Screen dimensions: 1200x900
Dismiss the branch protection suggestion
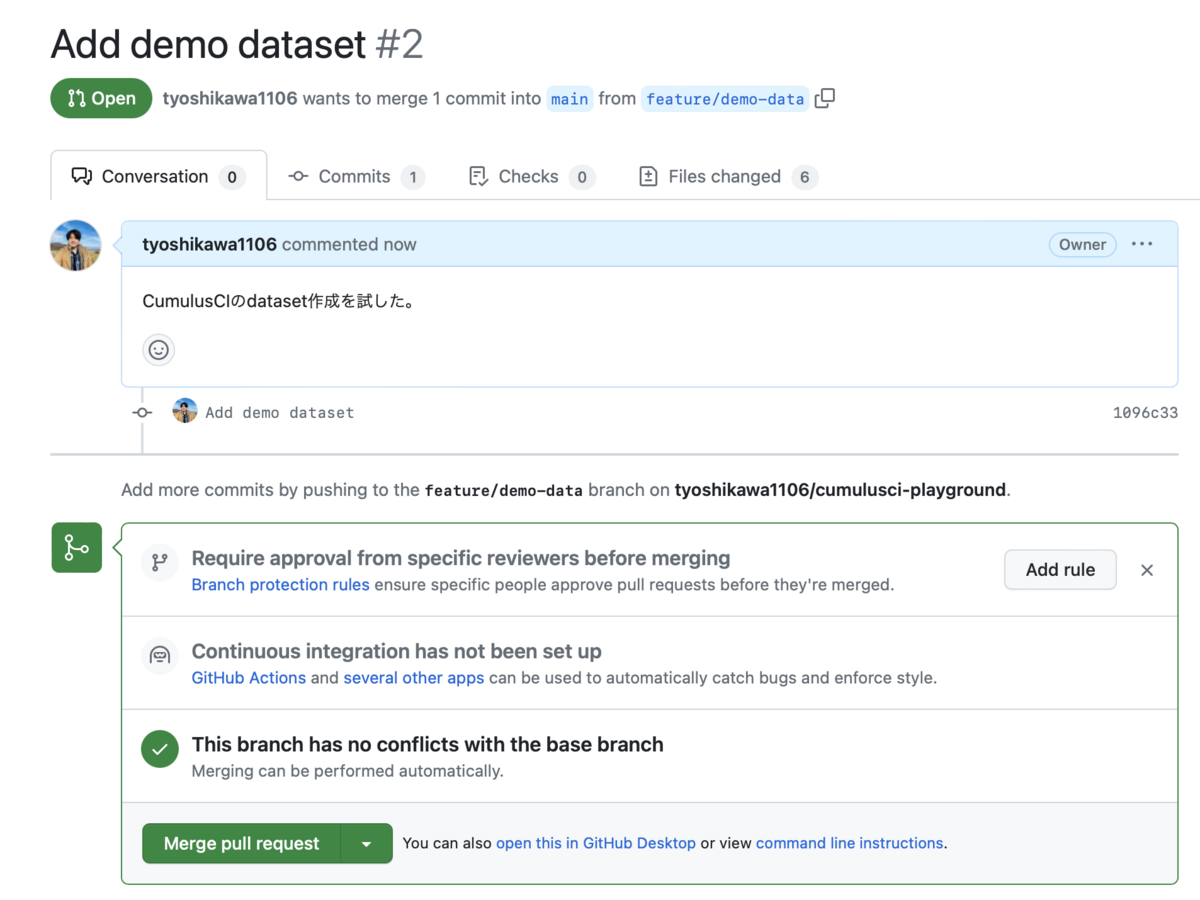(x=1147, y=570)
